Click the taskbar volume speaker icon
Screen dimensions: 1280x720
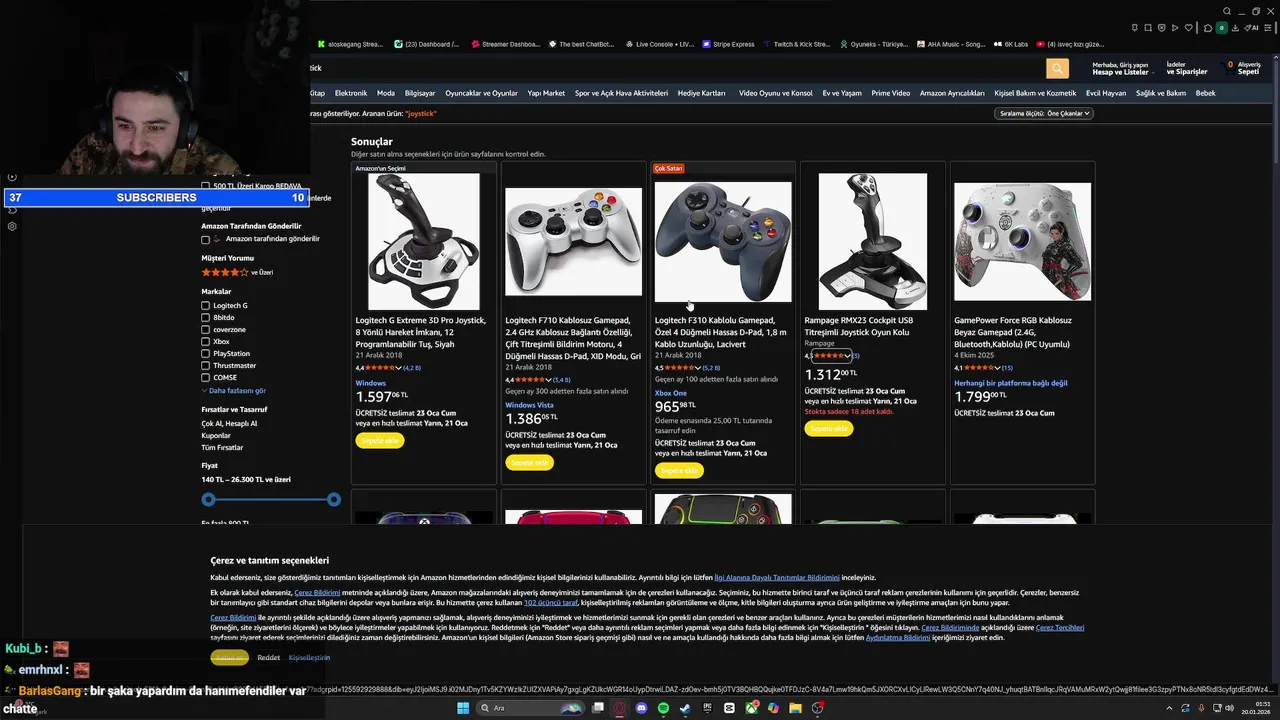1230,708
